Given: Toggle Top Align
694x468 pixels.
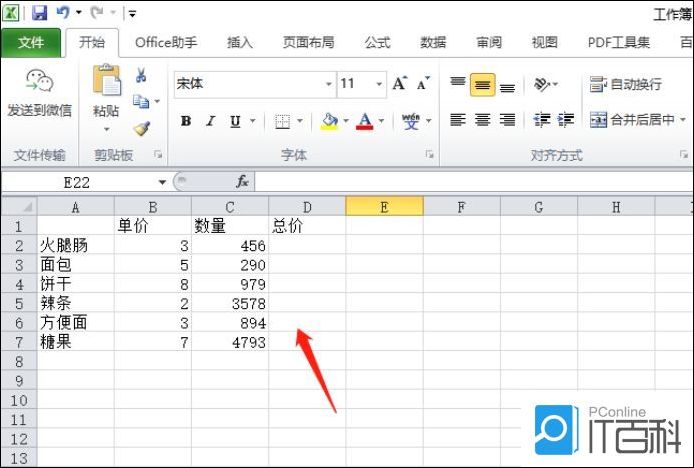Looking at the screenshot, I should [x=458, y=83].
